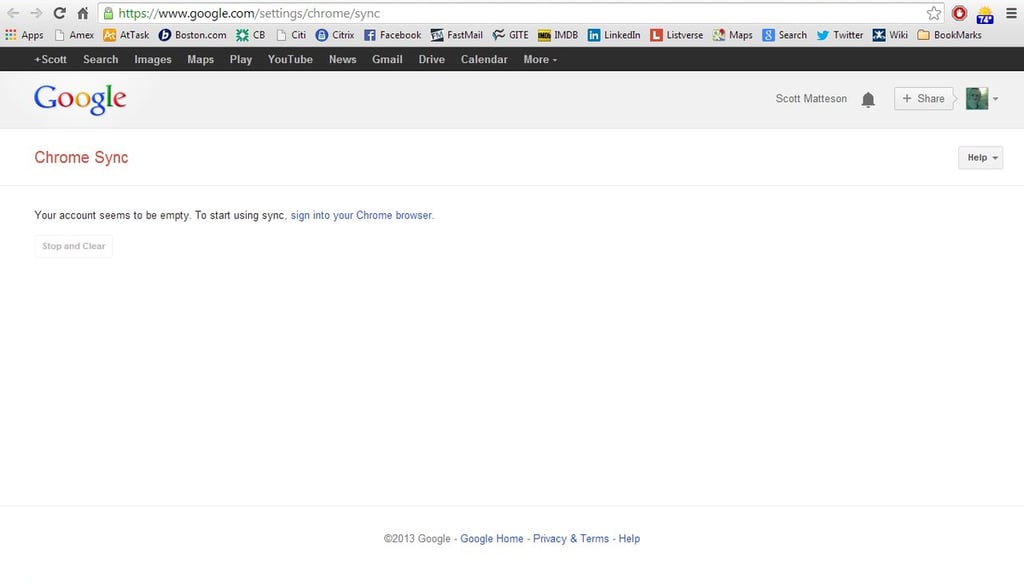This screenshot has height=583, width=1024.
Task: Reload the current page
Action: [x=59, y=13]
